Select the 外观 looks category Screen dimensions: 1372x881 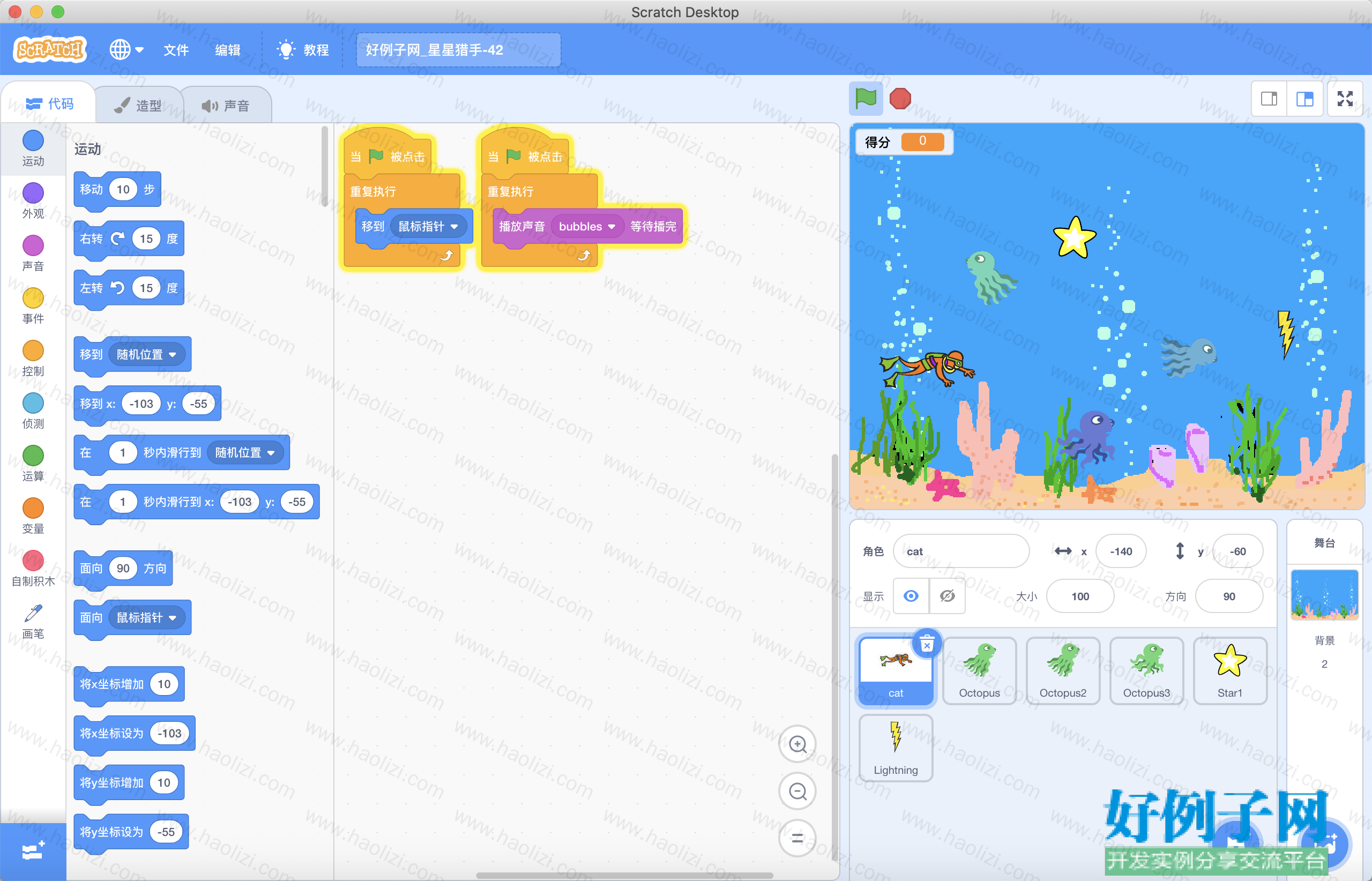[33, 201]
